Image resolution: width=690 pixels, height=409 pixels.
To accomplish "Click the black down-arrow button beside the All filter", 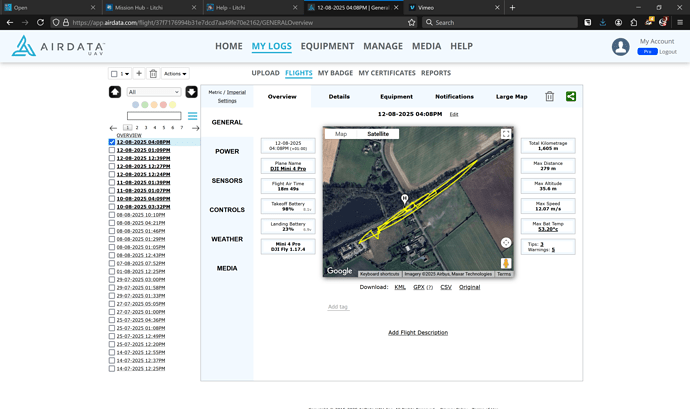I will (x=191, y=92).
